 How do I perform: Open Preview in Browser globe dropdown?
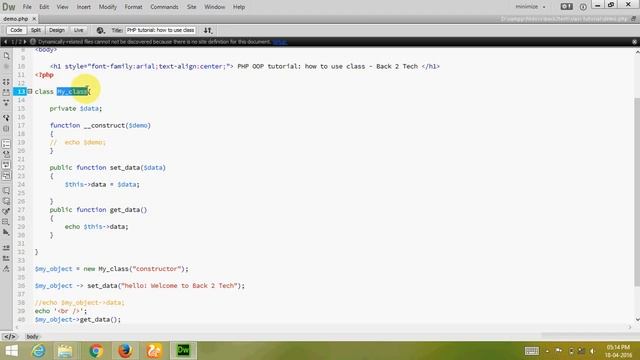click(x=100, y=30)
